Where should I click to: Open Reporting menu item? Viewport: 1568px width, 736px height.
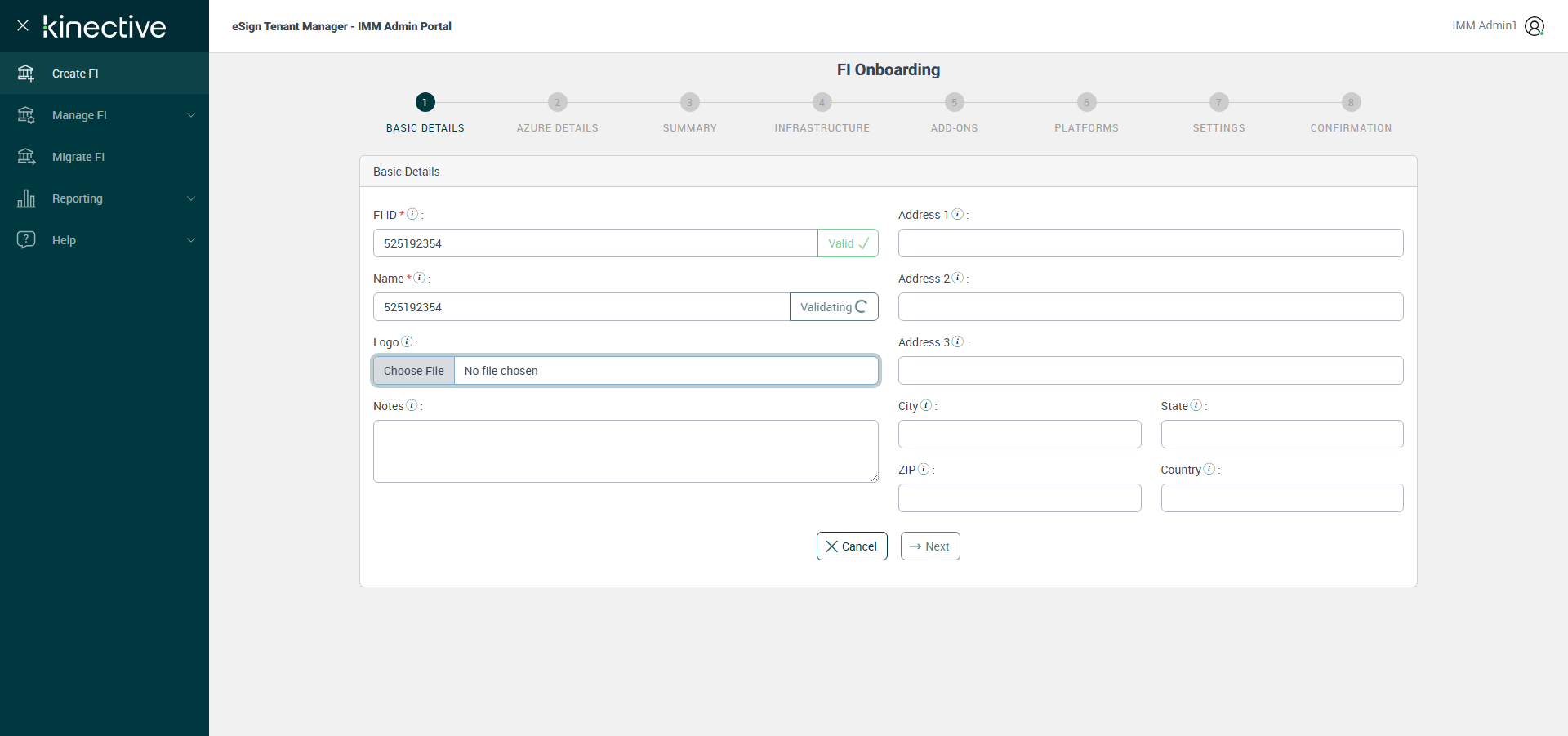[105, 198]
